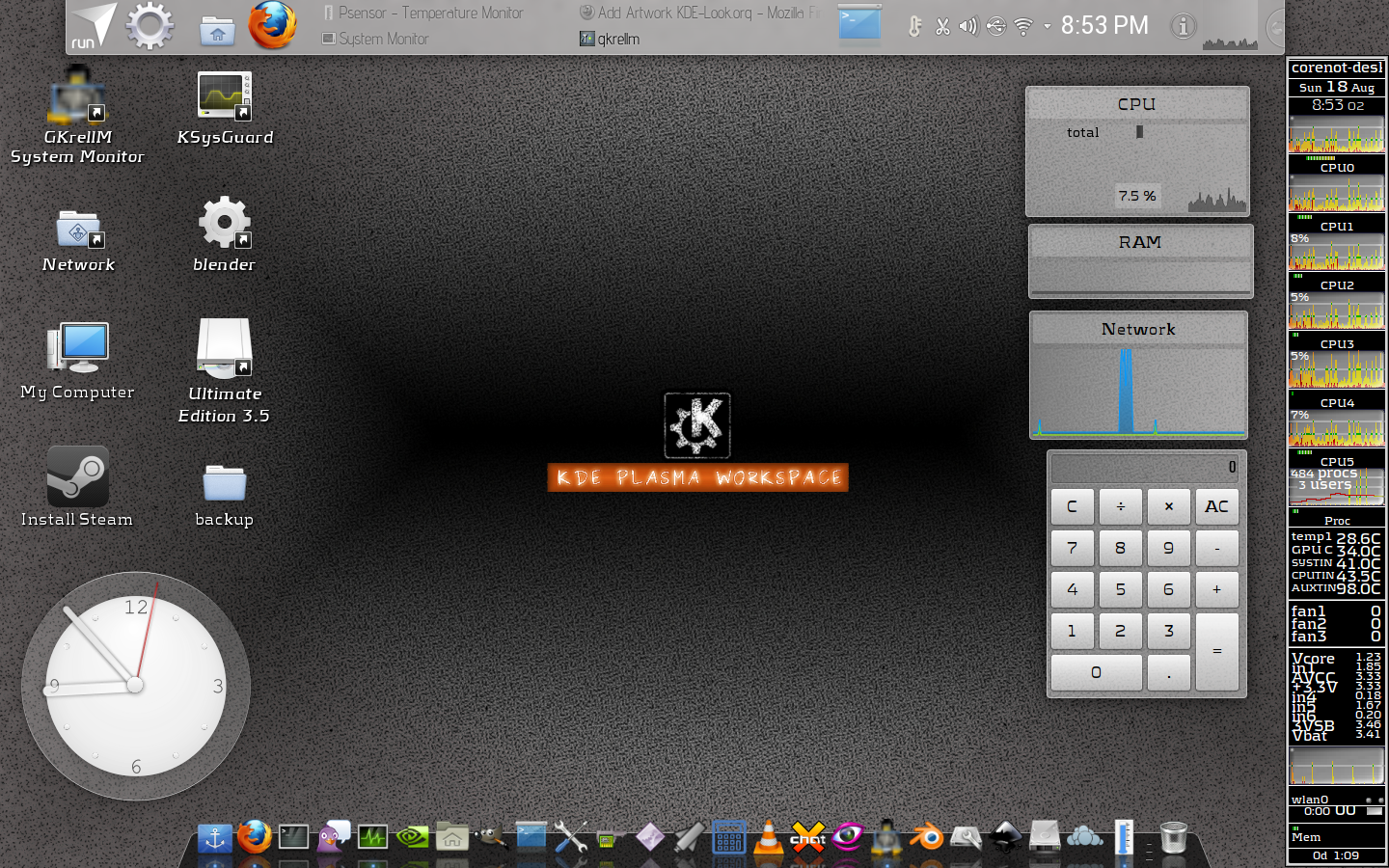Switch to the gkrellm task entry
Viewport: 1389px width, 868px height.
pos(610,39)
